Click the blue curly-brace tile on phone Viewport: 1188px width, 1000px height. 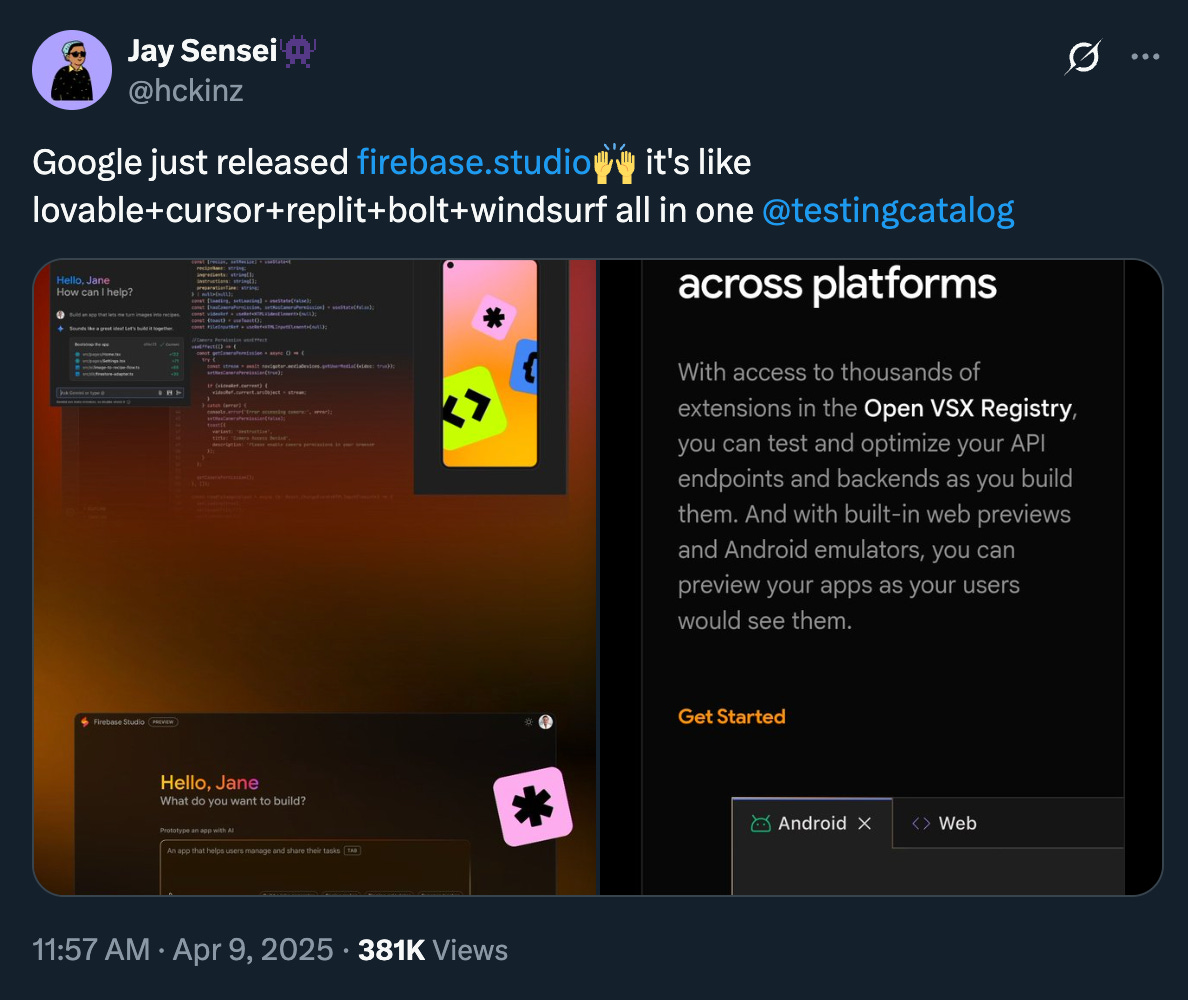525,367
